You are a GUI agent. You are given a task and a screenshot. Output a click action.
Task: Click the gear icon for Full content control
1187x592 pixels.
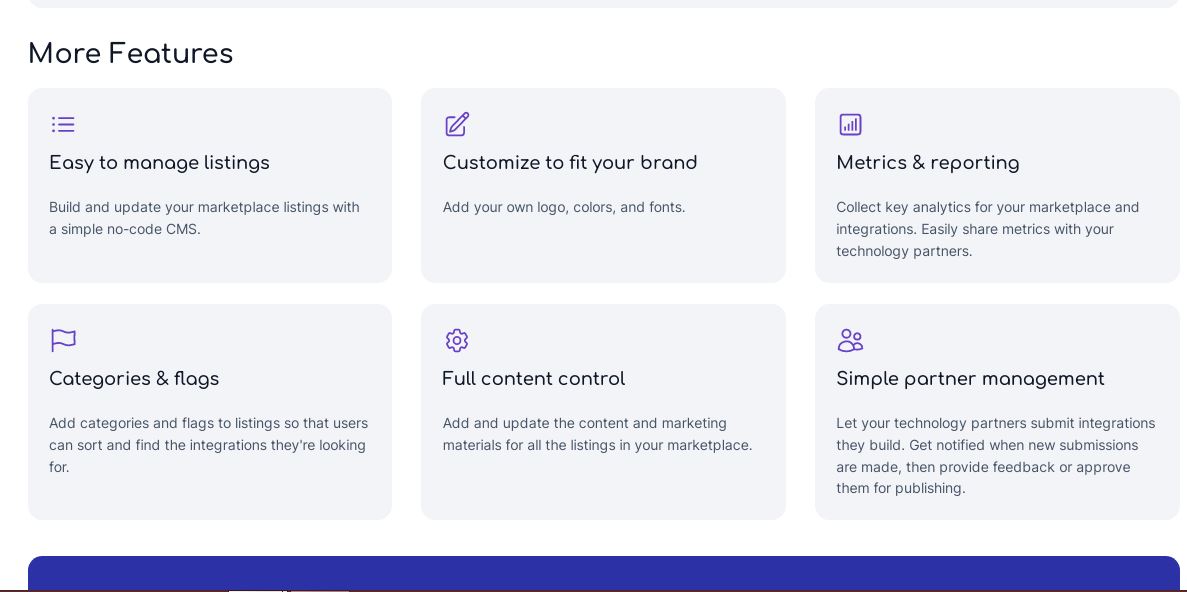(x=457, y=341)
